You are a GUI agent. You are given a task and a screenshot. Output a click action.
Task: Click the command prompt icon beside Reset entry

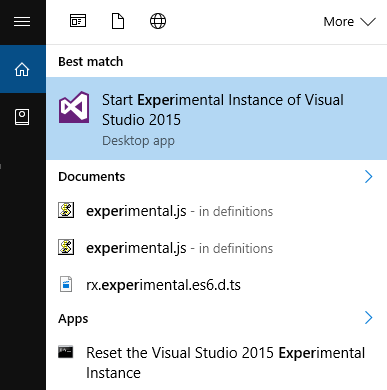tap(66, 352)
